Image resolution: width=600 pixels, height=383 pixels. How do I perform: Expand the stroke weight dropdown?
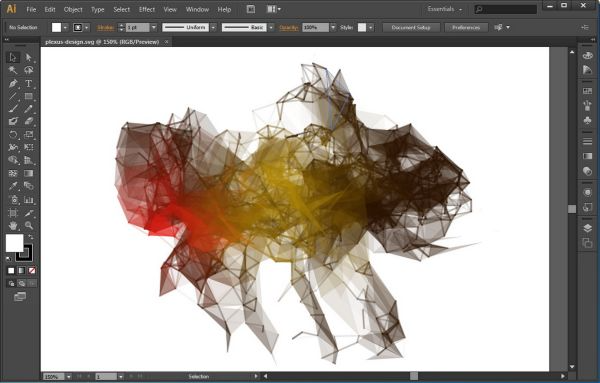[x=154, y=28]
